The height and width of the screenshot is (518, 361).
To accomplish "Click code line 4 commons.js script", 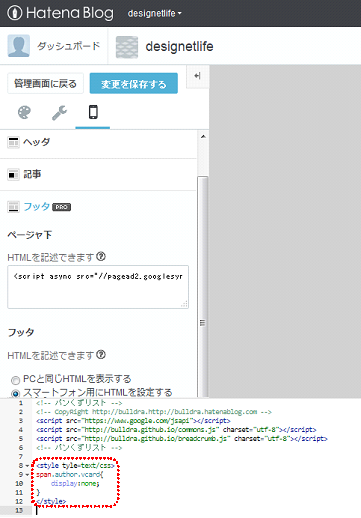I will [x=176, y=430].
